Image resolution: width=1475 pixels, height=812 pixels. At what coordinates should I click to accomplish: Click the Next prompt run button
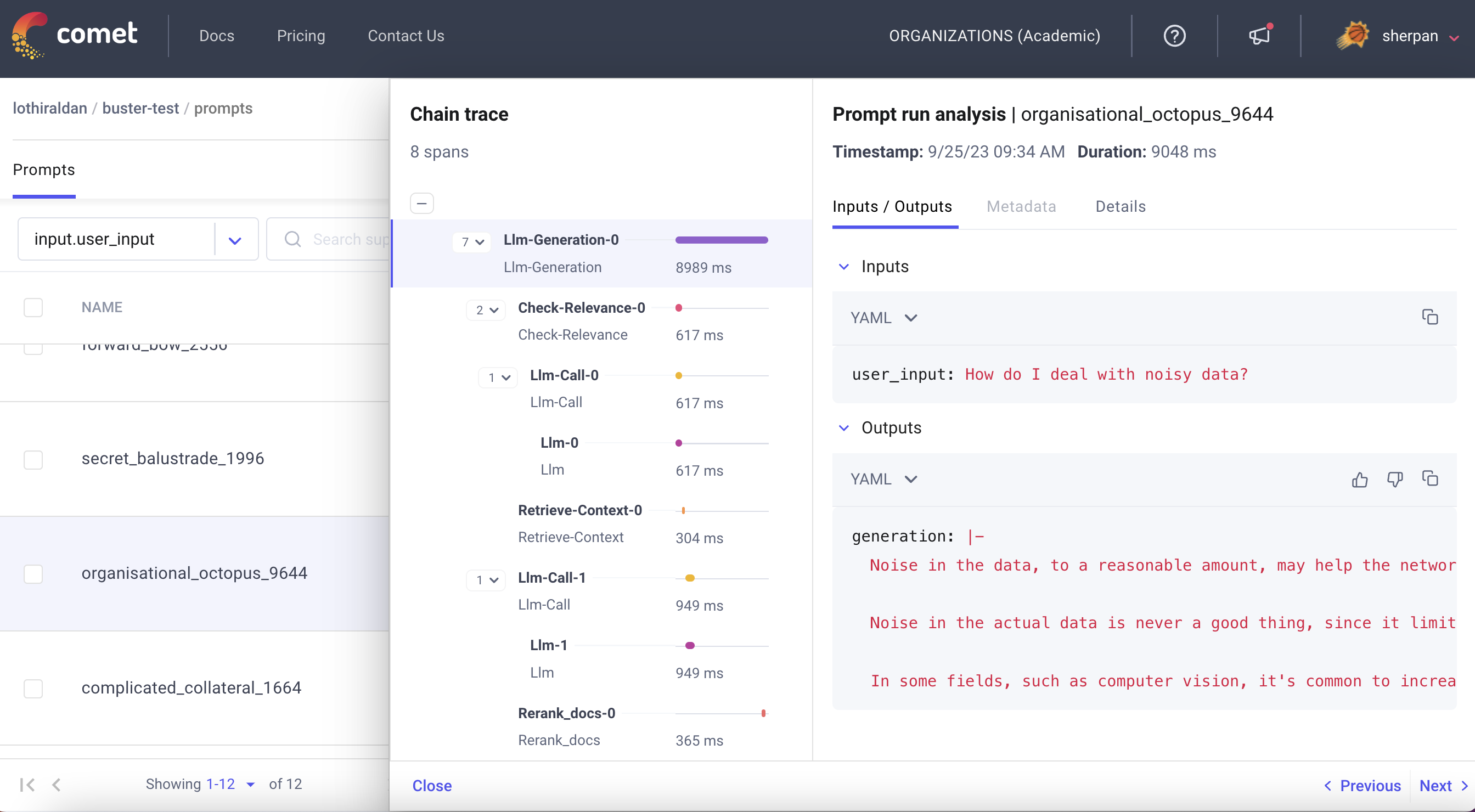point(1440,784)
